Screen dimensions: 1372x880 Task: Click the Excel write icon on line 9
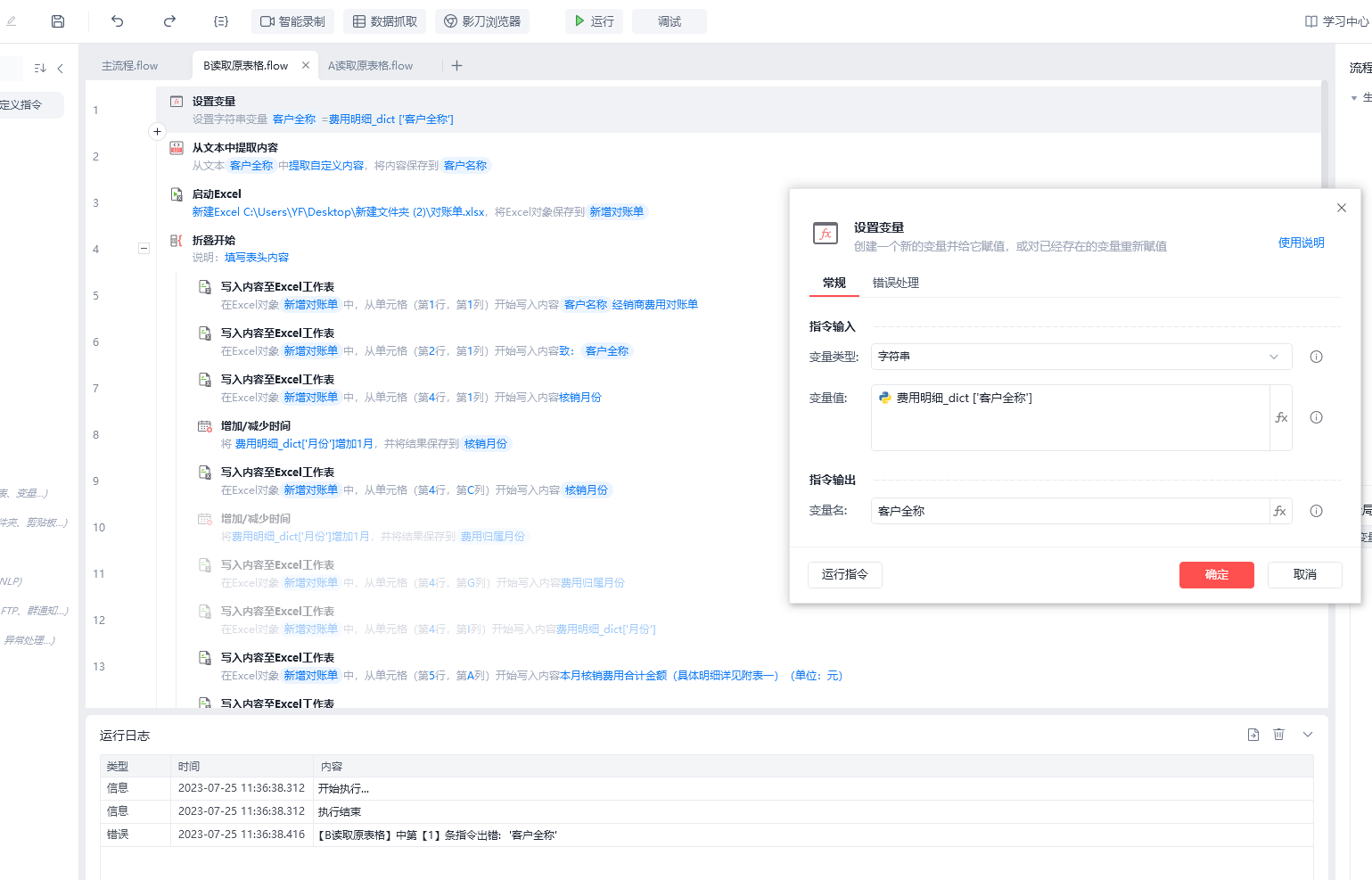coord(205,473)
